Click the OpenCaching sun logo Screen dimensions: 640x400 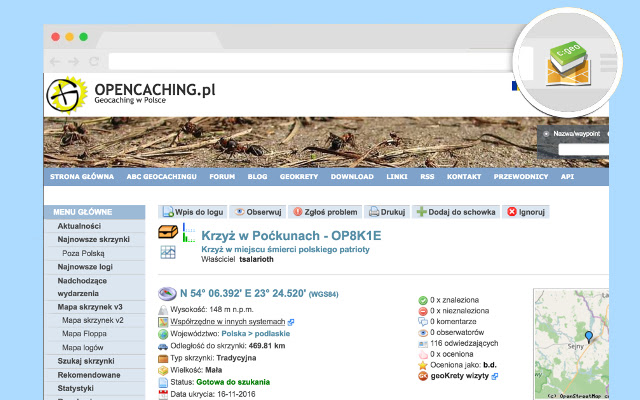coord(67,95)
